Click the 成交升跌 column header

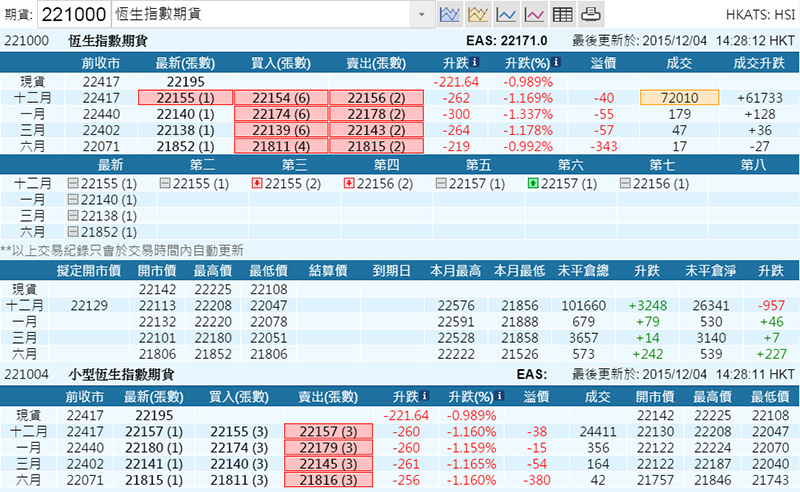tap(759, 63)
